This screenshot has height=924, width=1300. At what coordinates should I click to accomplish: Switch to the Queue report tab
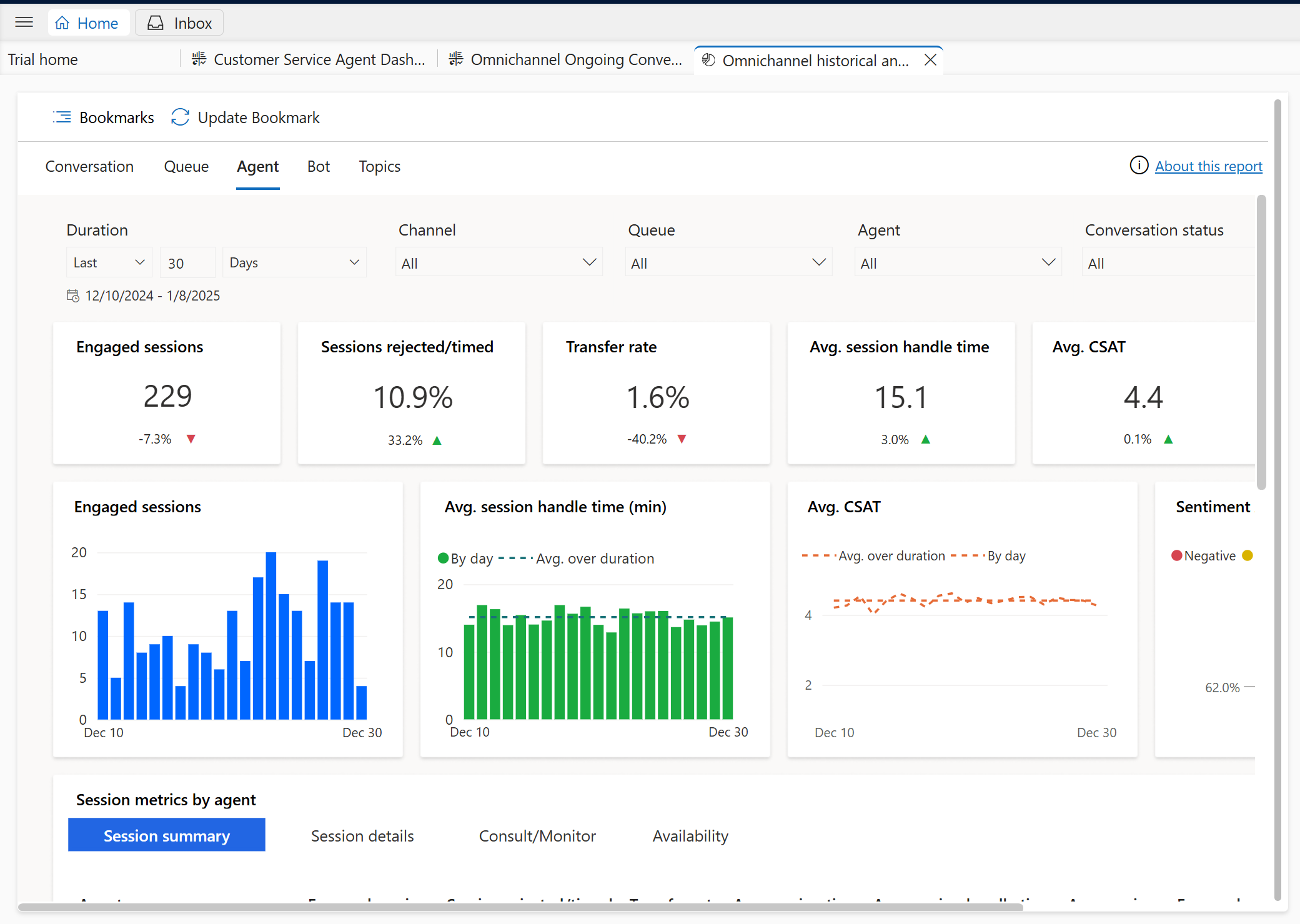pos(186,167)
